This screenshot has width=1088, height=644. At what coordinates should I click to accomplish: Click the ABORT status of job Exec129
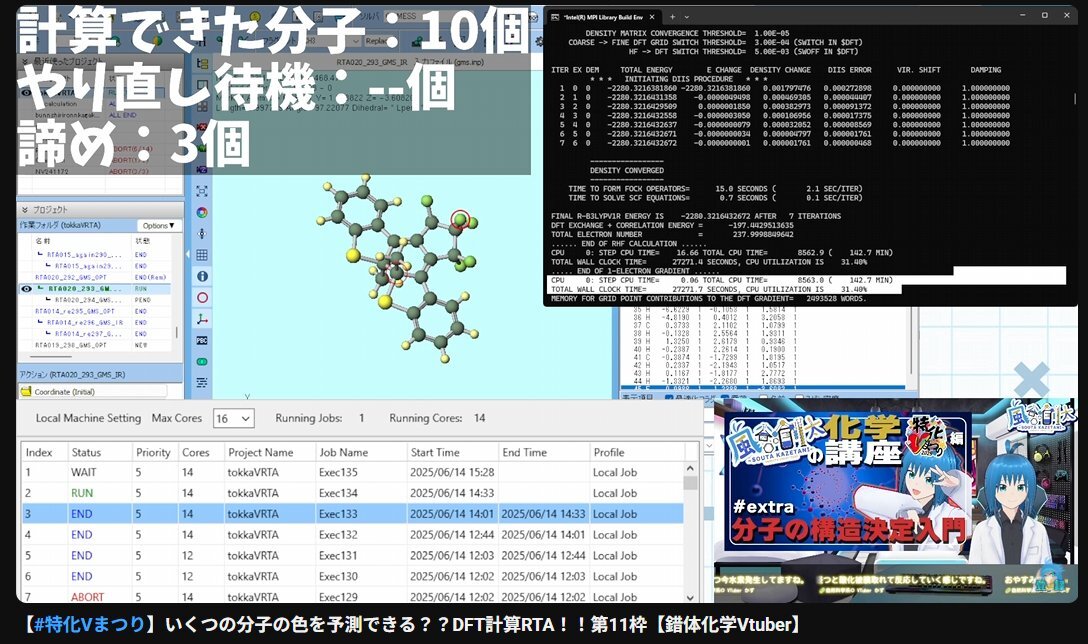click(87, 597)
